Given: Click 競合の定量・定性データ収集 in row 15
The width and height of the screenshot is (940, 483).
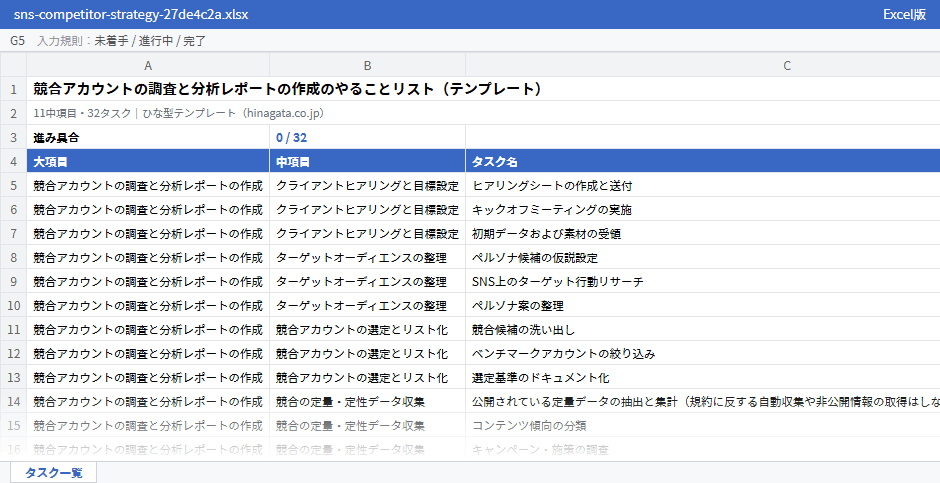Looking at the screenshot, I should [367, 425].
